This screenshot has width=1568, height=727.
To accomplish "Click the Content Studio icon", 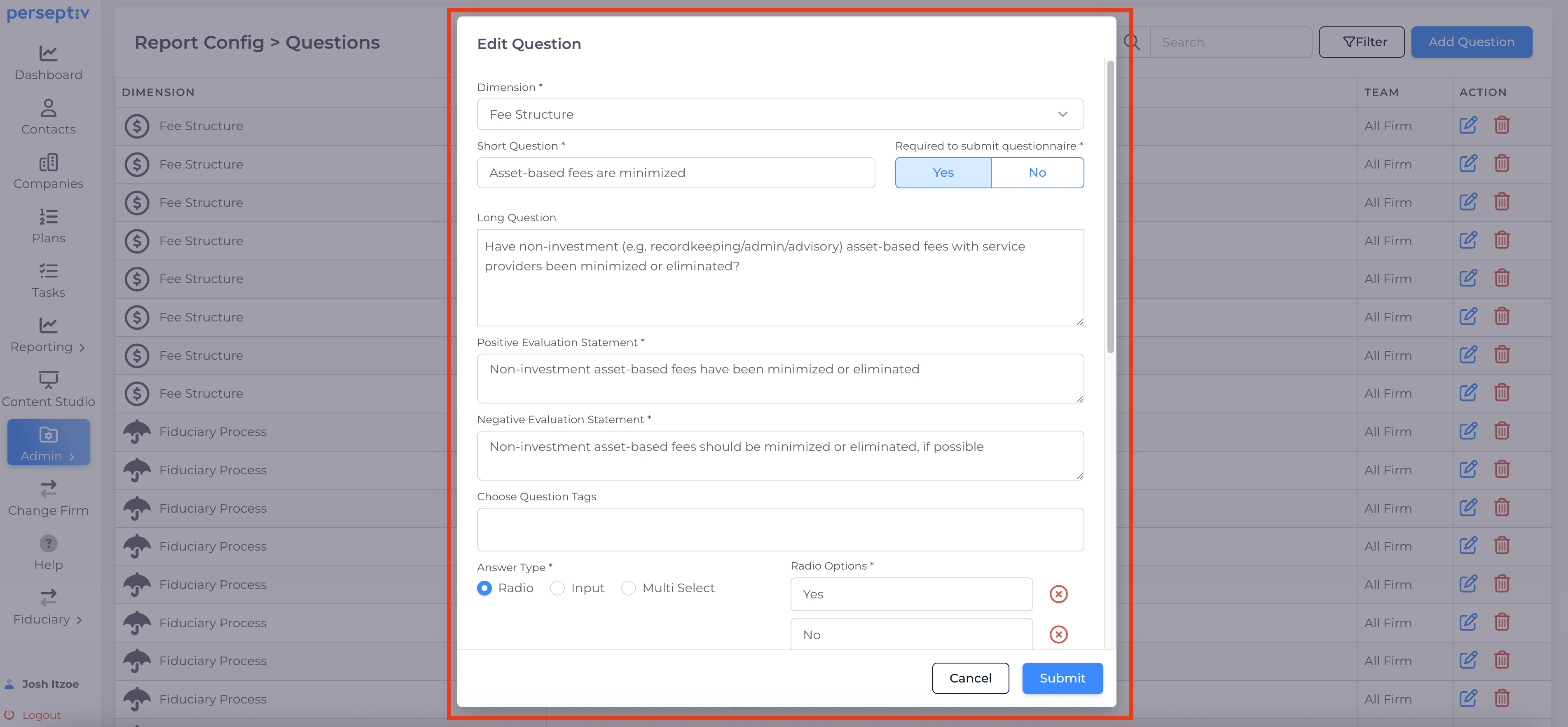I will pyautogui.click(x=48, y=380).
